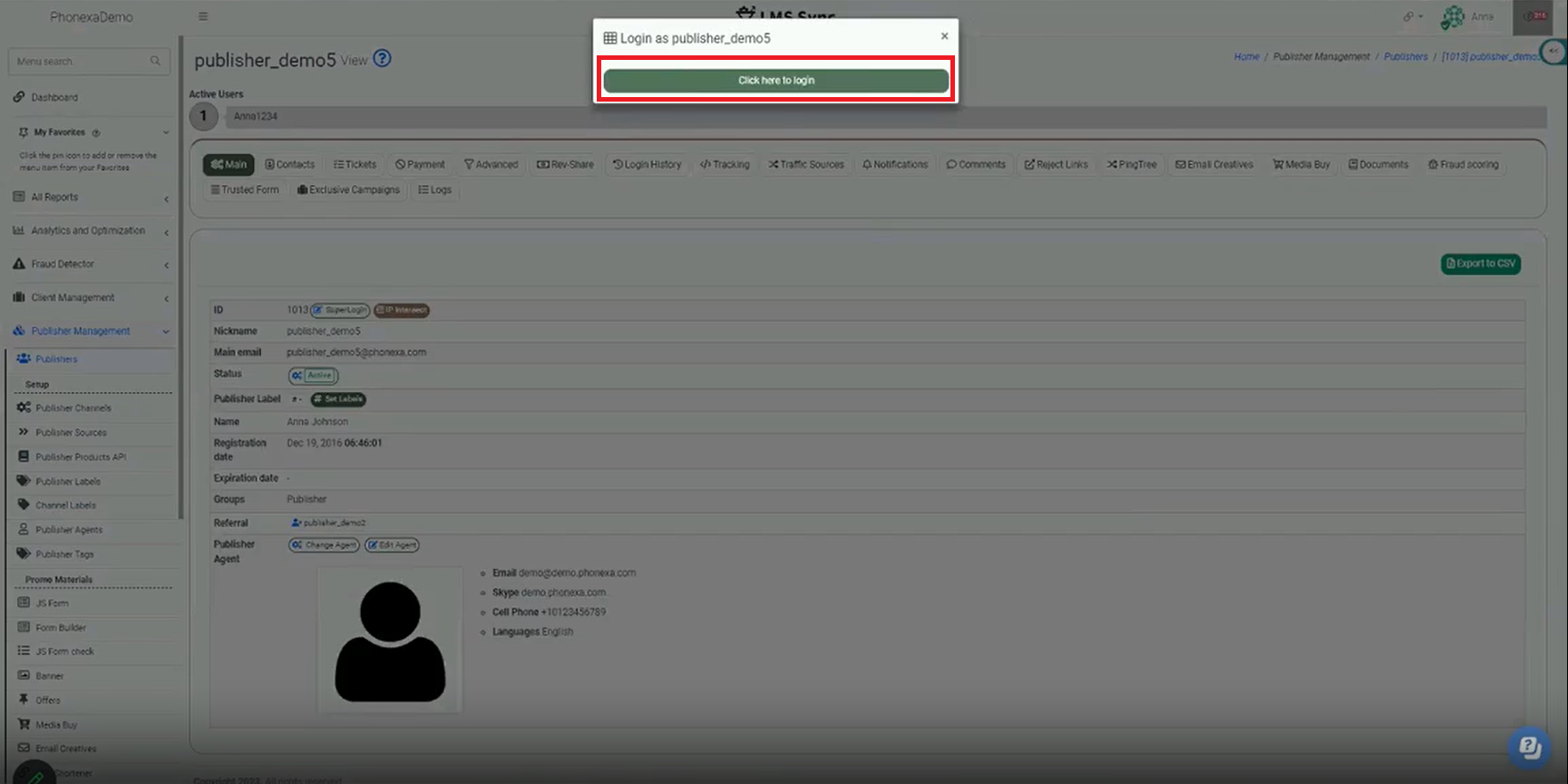
Task: Expand the All Reports menu
Action: click(89, 197)
